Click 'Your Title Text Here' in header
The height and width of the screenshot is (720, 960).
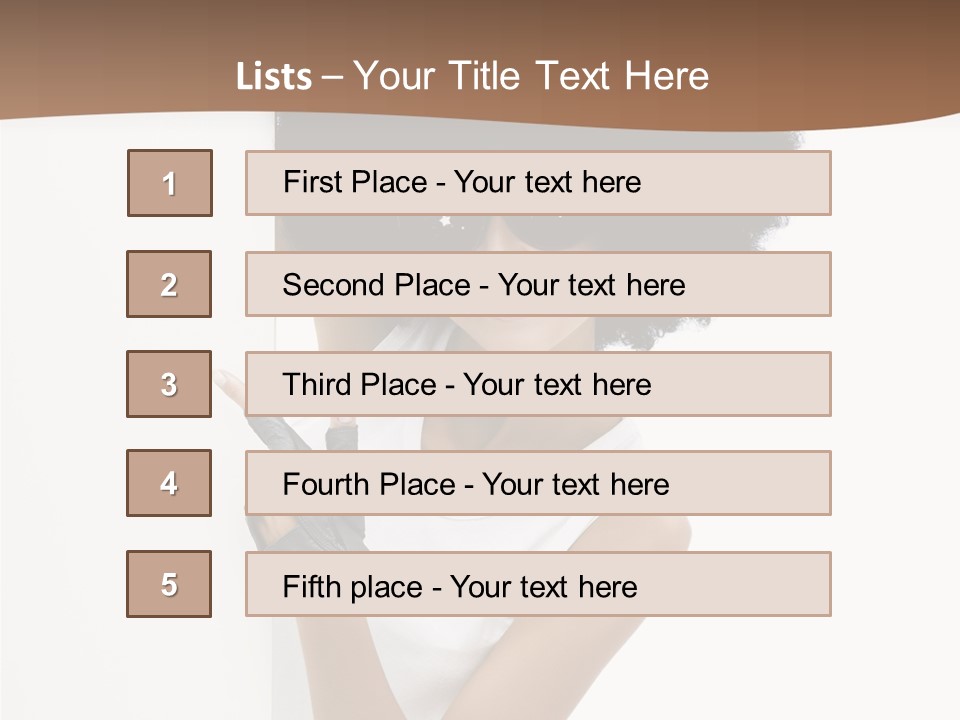point(531,76)
